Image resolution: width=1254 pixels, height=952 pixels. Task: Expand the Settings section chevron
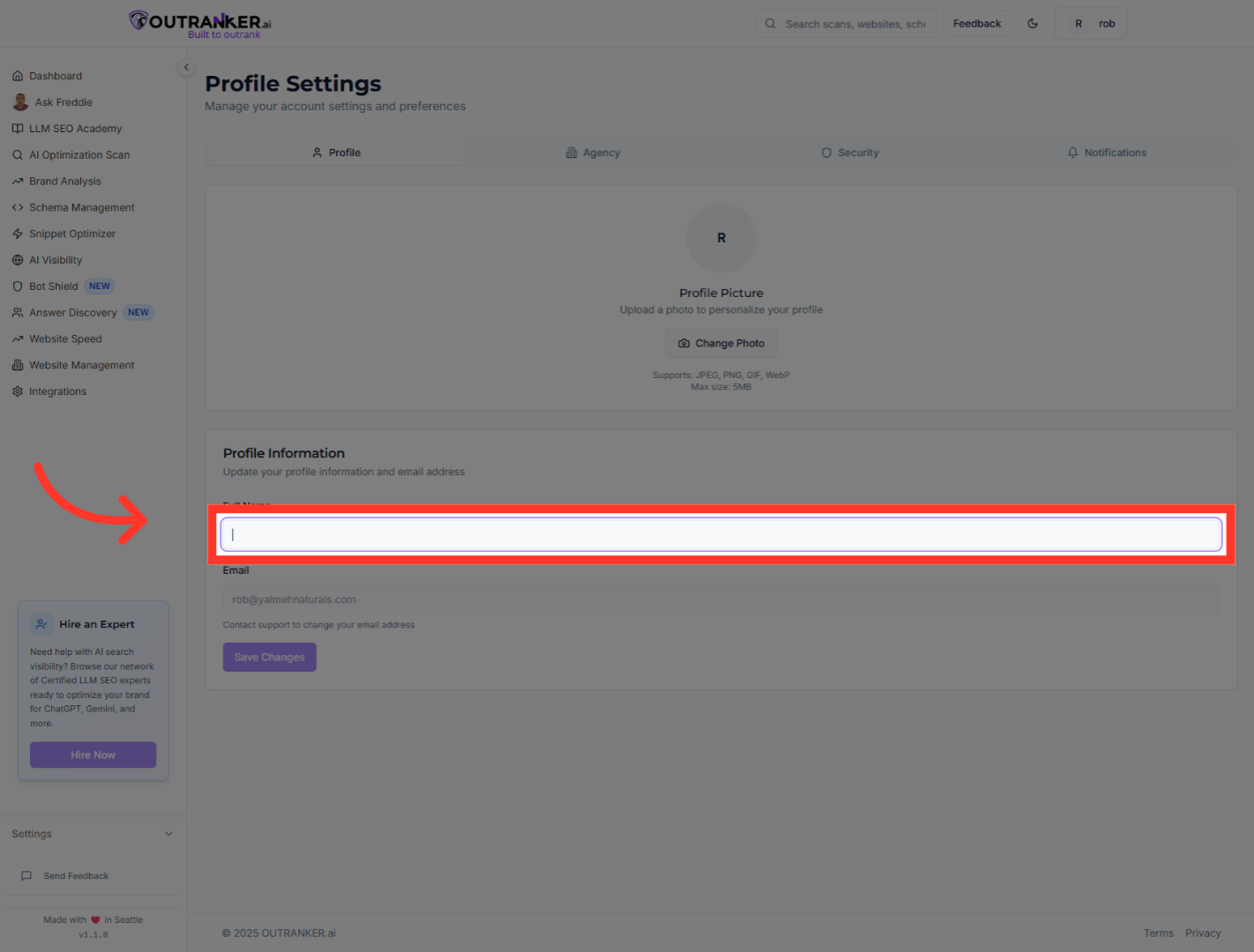click(168, 834)
